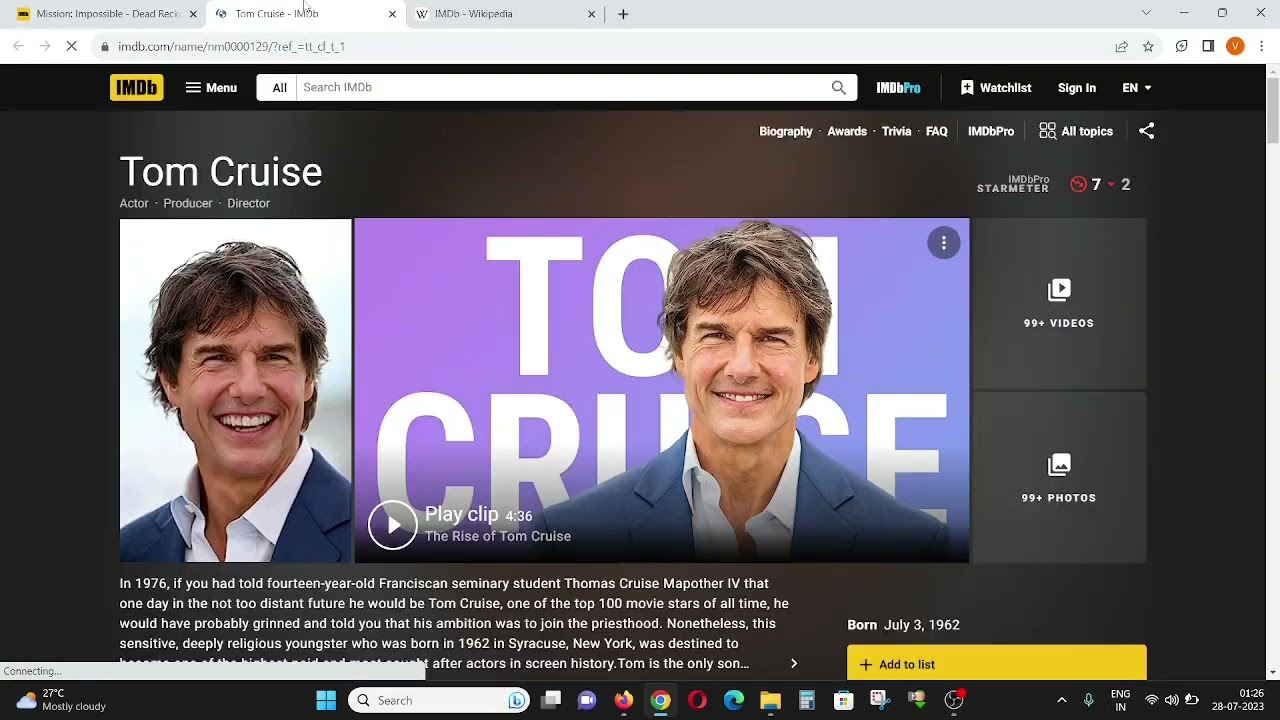This screenshot has width=1280, height=720.
Task: Go back to the previous page
Action: point(18,46)
